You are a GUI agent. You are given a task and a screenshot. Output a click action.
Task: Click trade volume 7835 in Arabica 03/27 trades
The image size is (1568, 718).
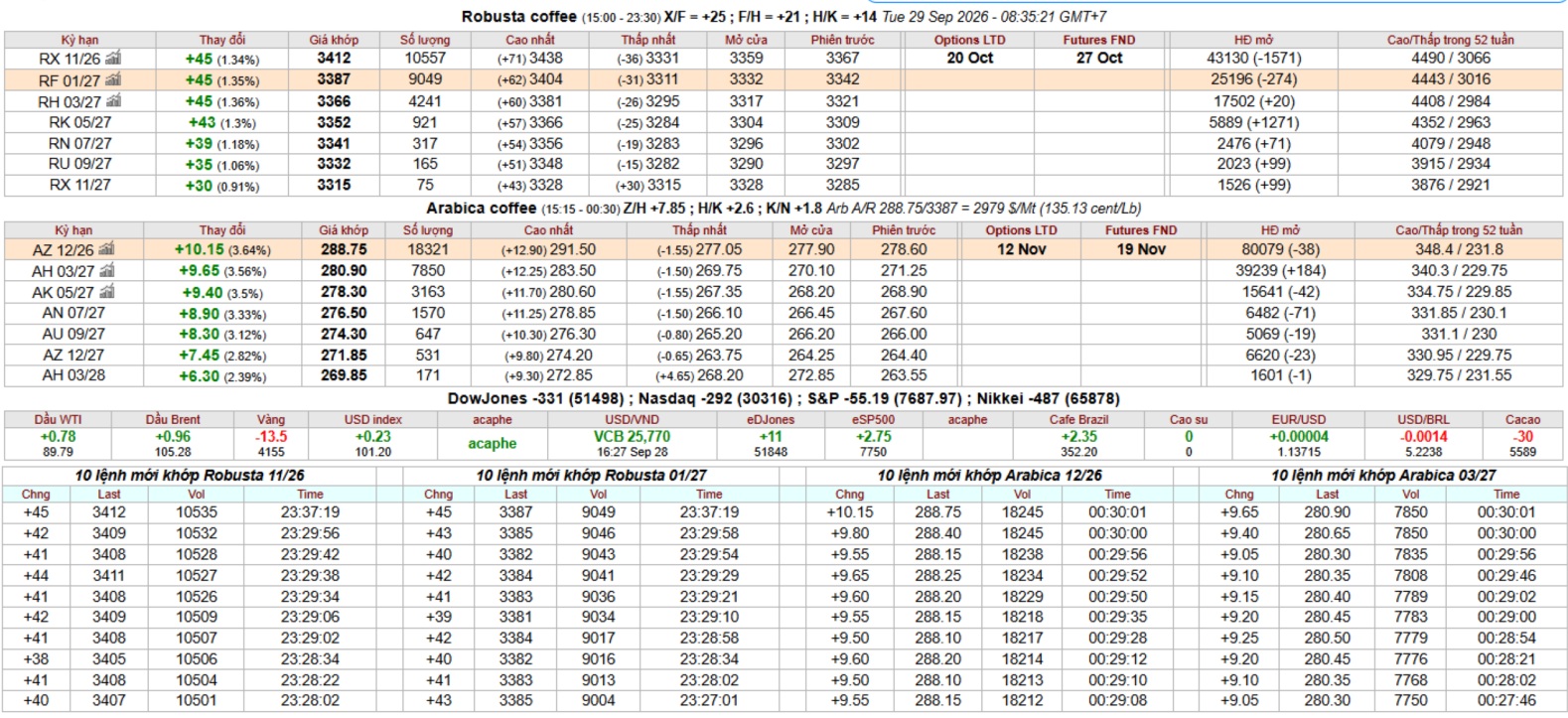(1410, 554)
